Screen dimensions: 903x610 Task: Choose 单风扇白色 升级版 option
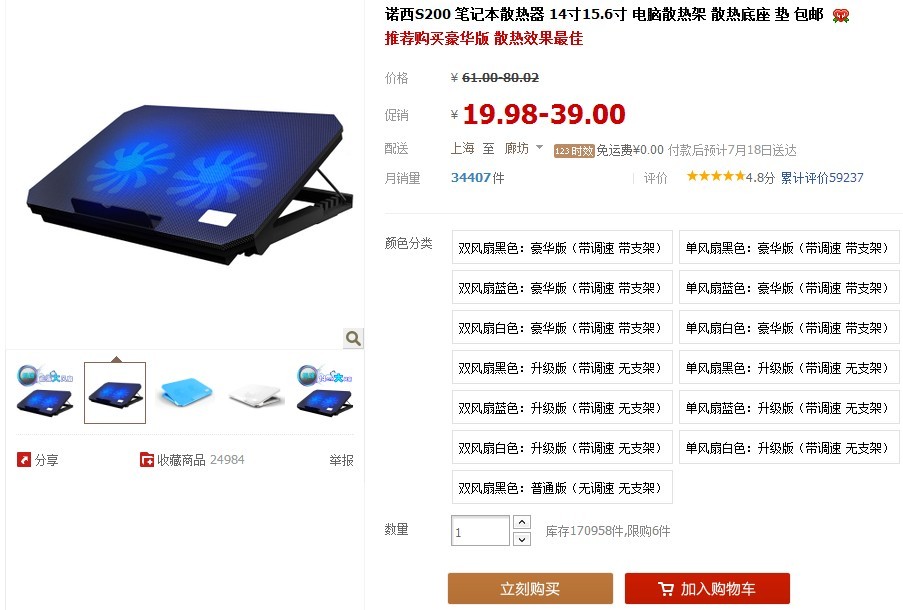click(789, 448)
